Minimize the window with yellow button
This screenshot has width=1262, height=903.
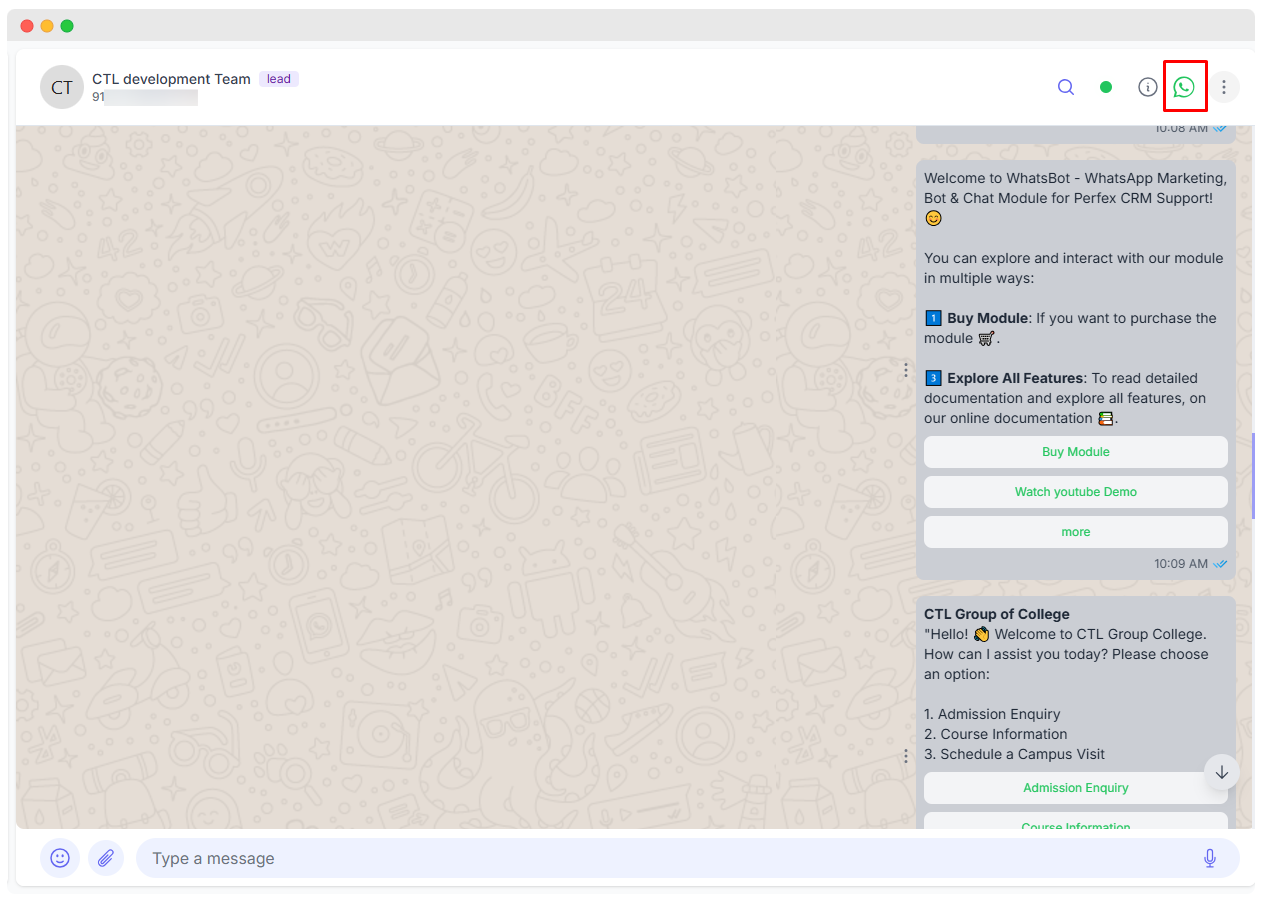click(47, 26)
